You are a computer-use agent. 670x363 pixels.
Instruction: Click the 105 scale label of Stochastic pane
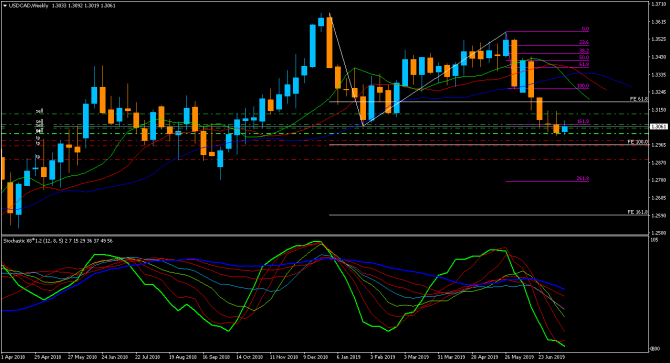click(x=654, y=240)
